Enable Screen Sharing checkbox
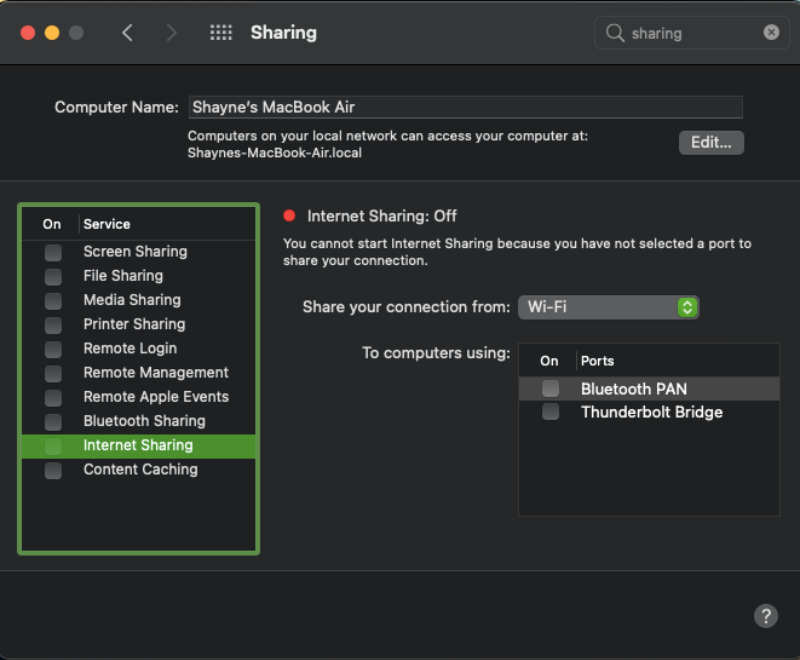800x660 pixels. pos(51,252)
